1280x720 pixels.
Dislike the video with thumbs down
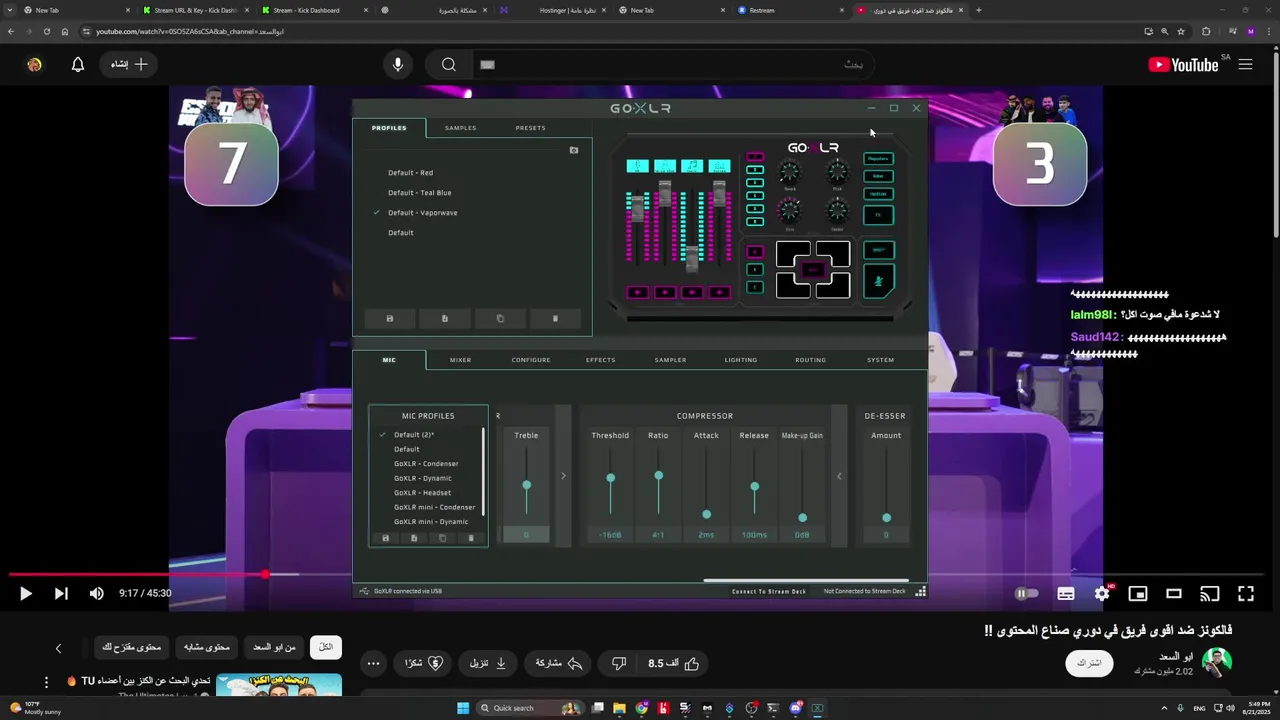click(619, 663)
